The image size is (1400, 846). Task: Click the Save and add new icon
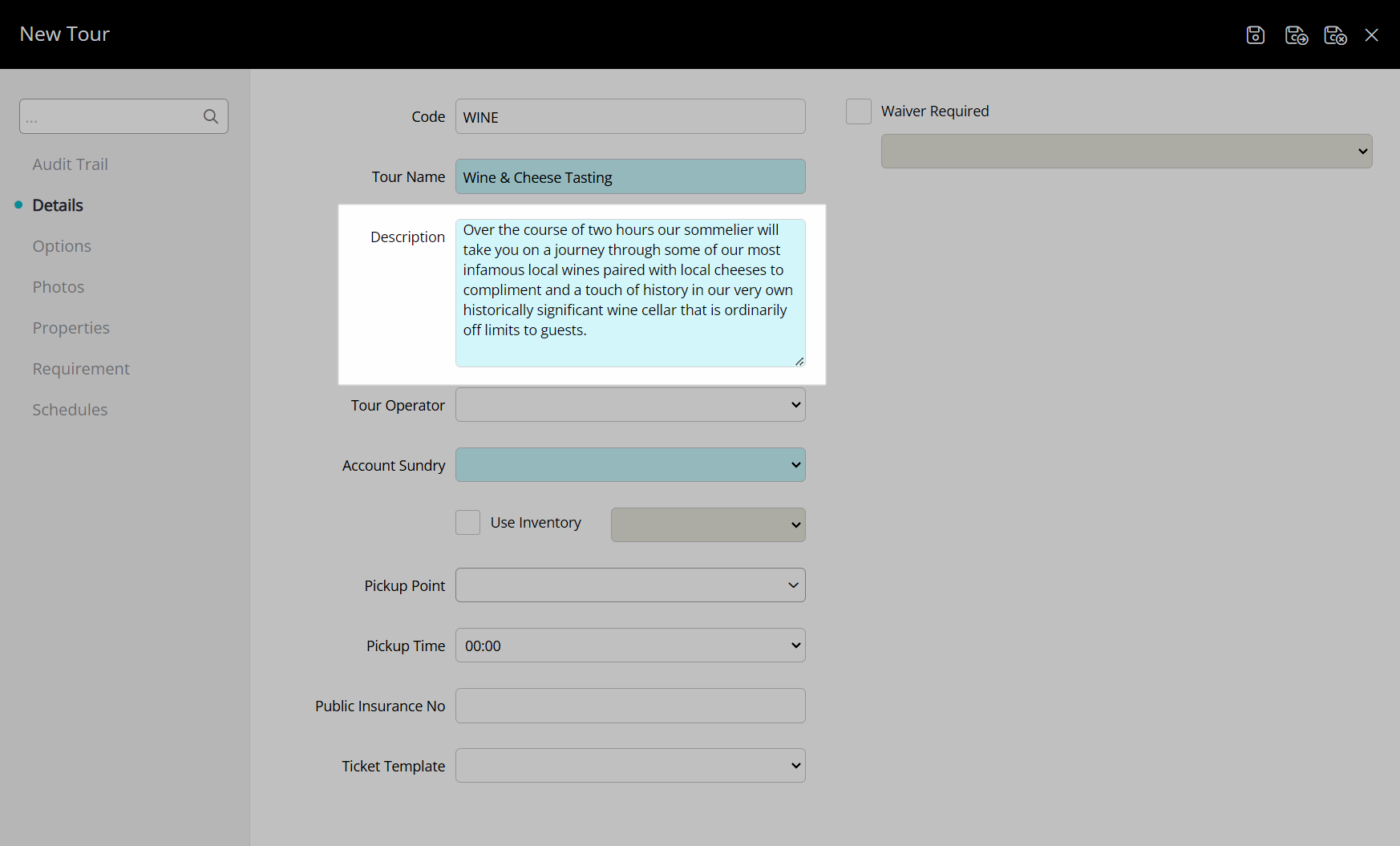[1297, 34]
